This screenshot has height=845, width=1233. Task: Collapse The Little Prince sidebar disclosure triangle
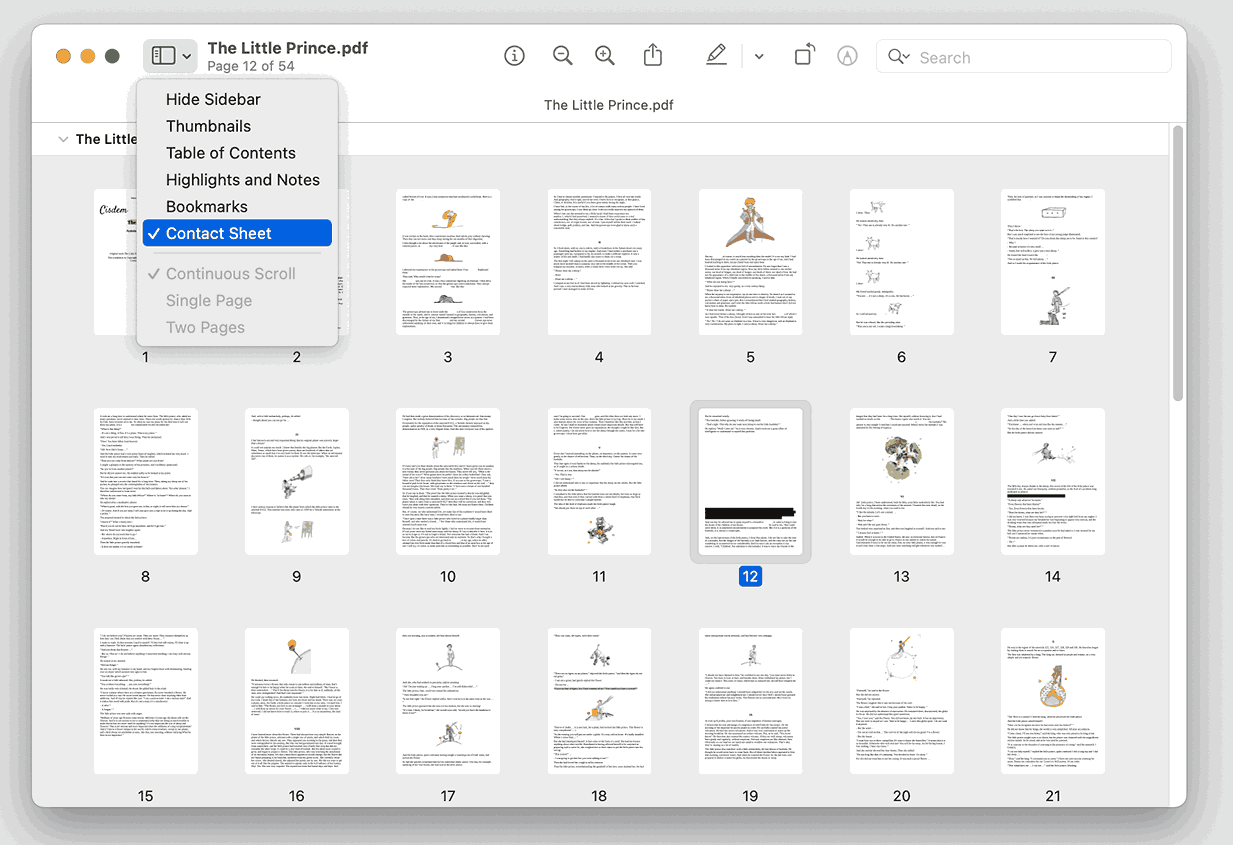point(63,138)
